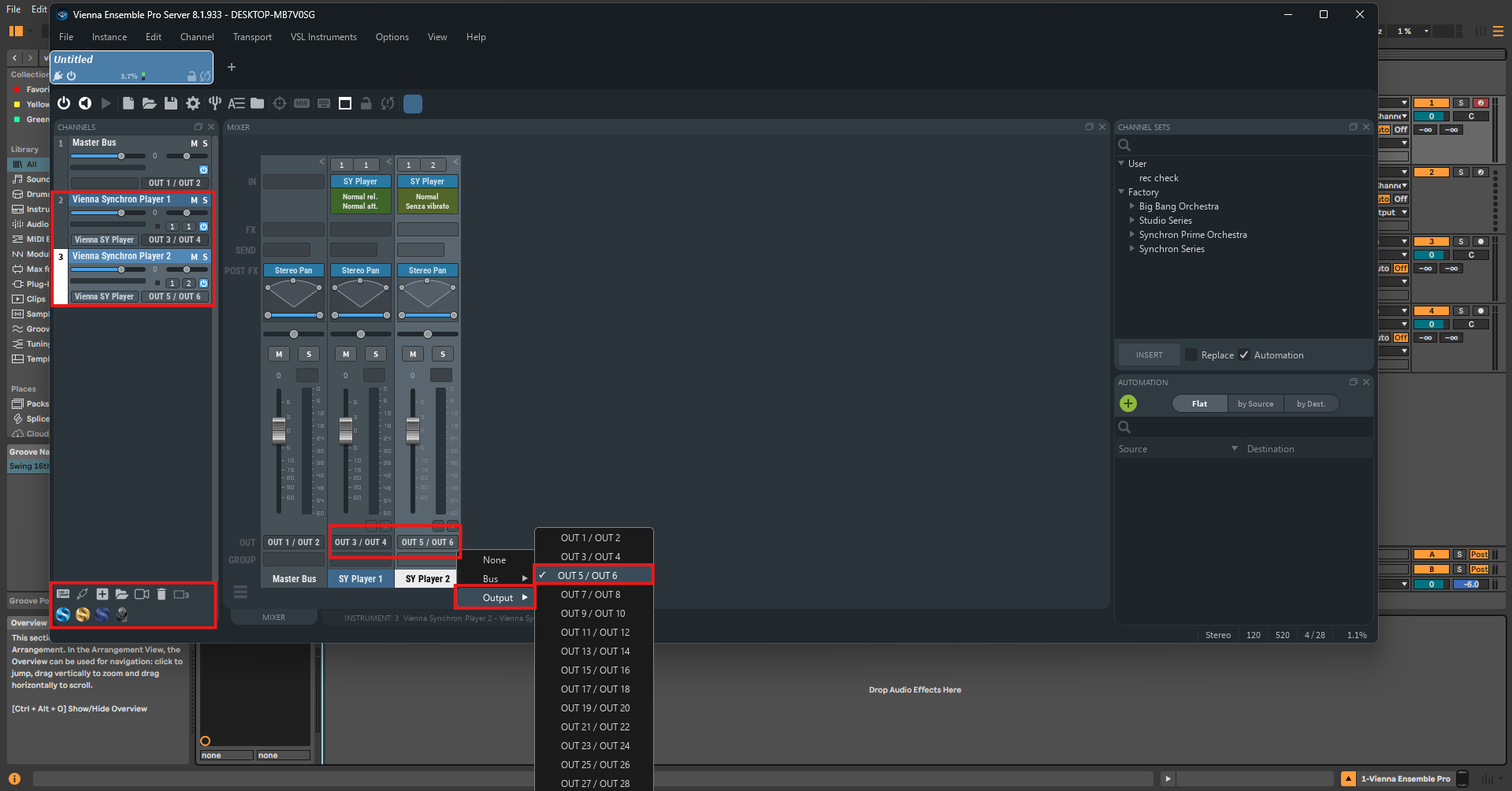The height and width of the screenshot is (791, 1512).
Task: Toggle the Replace checkbox in Channel Sets
Action: pos(1191,355)
